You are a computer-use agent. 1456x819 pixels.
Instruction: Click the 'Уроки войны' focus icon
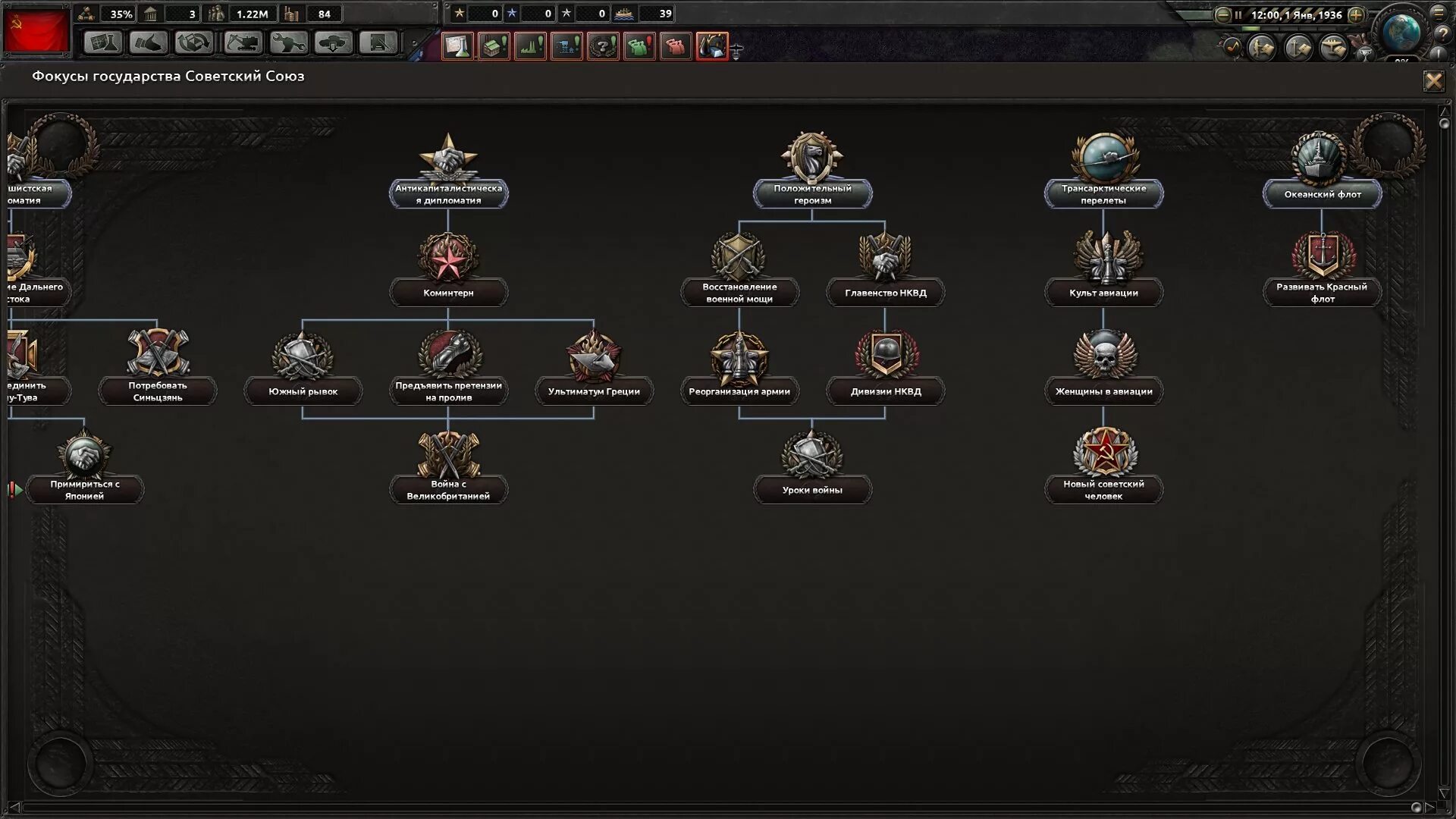pos(812,453)
